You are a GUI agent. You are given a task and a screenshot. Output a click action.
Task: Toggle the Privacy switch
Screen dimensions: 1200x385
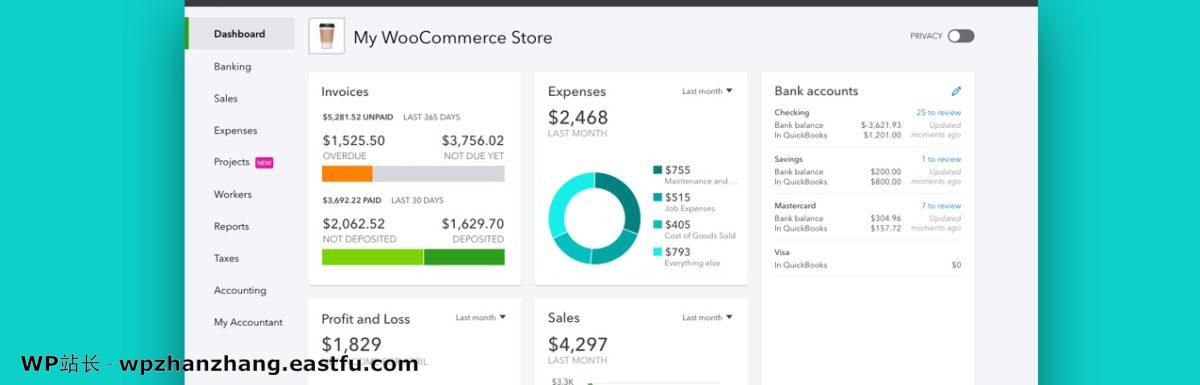click(961, 36)
